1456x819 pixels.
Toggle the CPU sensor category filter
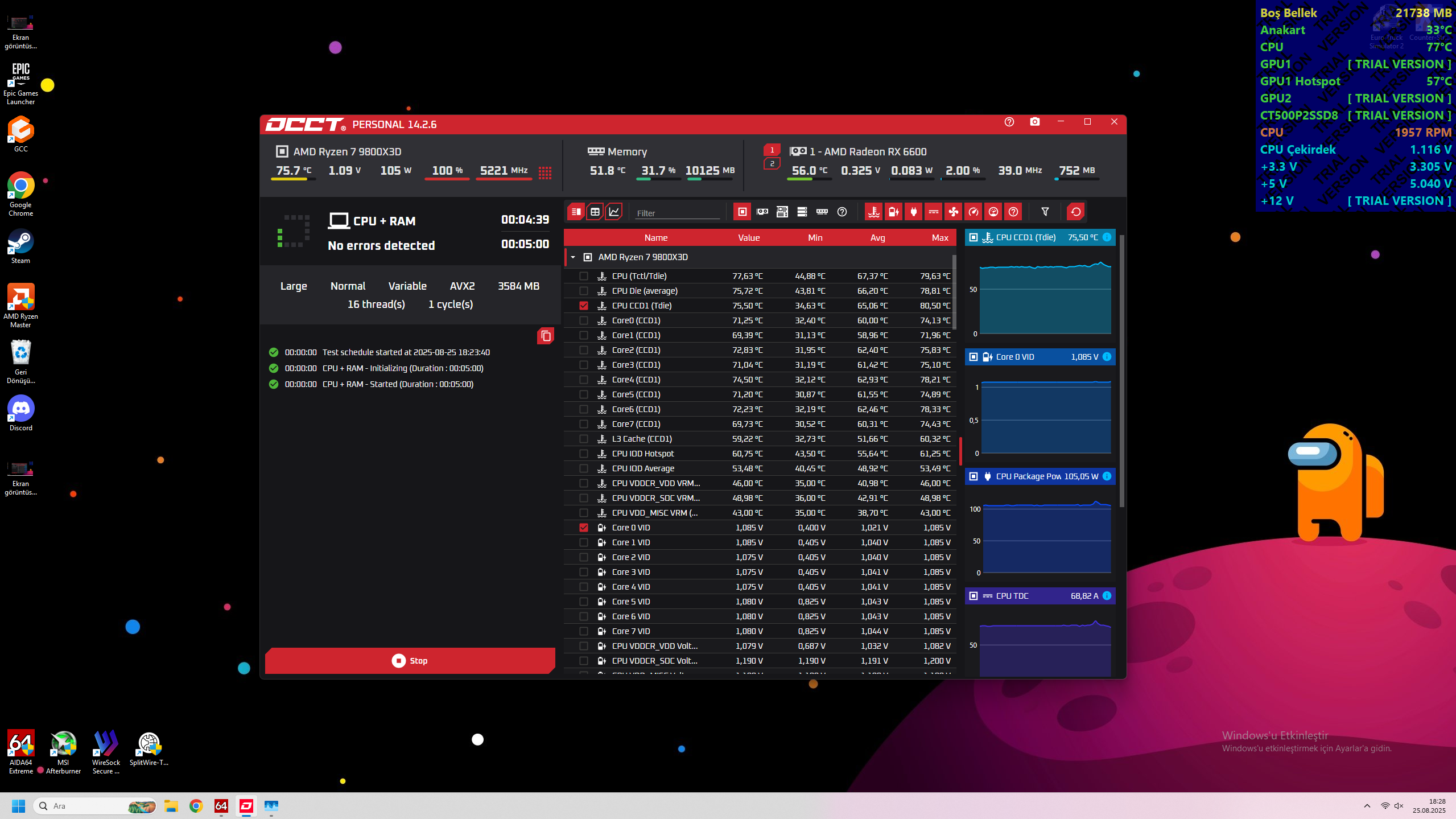[743, 212]
